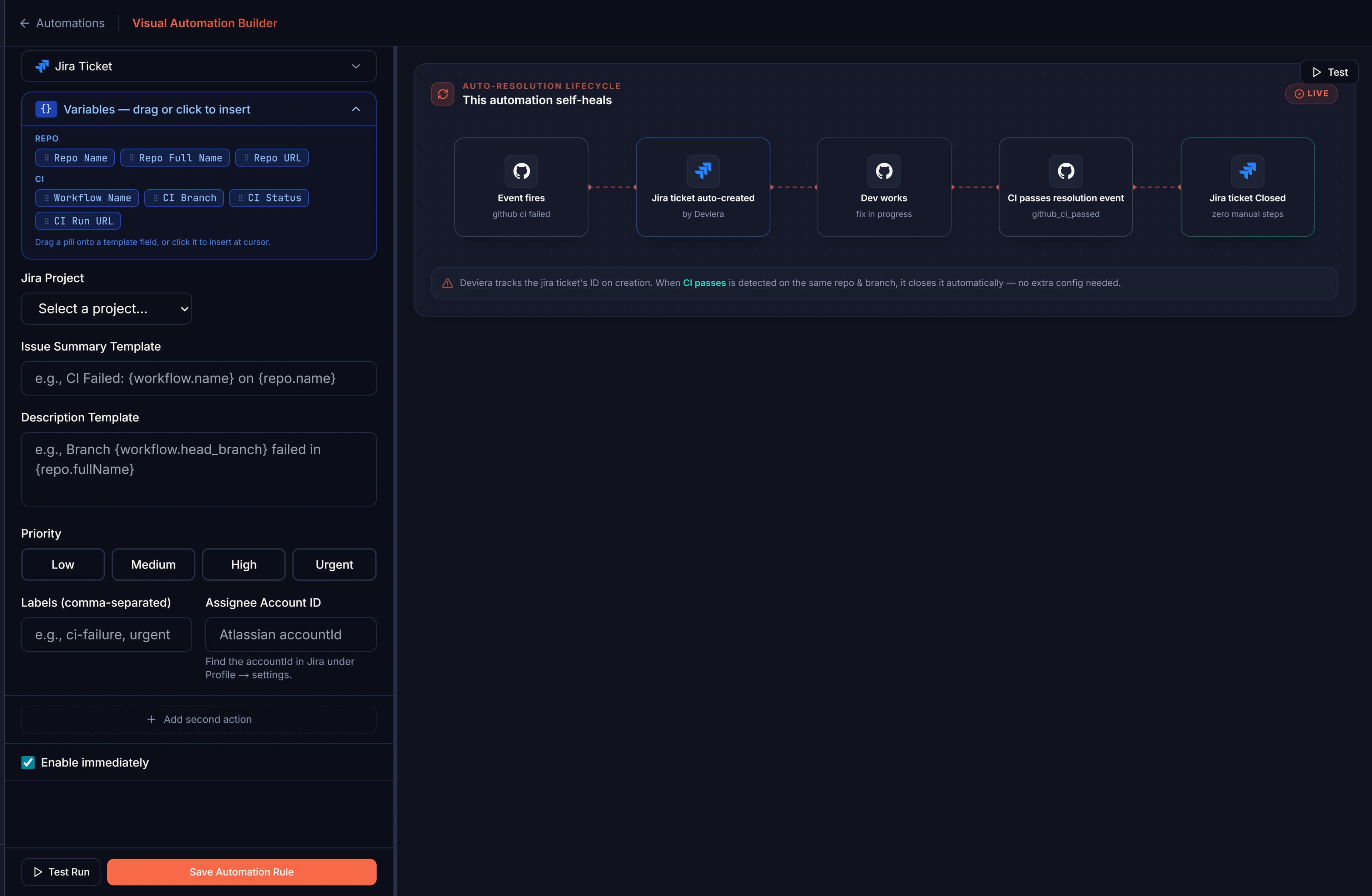This screenshot has width=1372, height=896.
Task: Insert the Repo Full Name variable
Action: [x=175, y=158]
